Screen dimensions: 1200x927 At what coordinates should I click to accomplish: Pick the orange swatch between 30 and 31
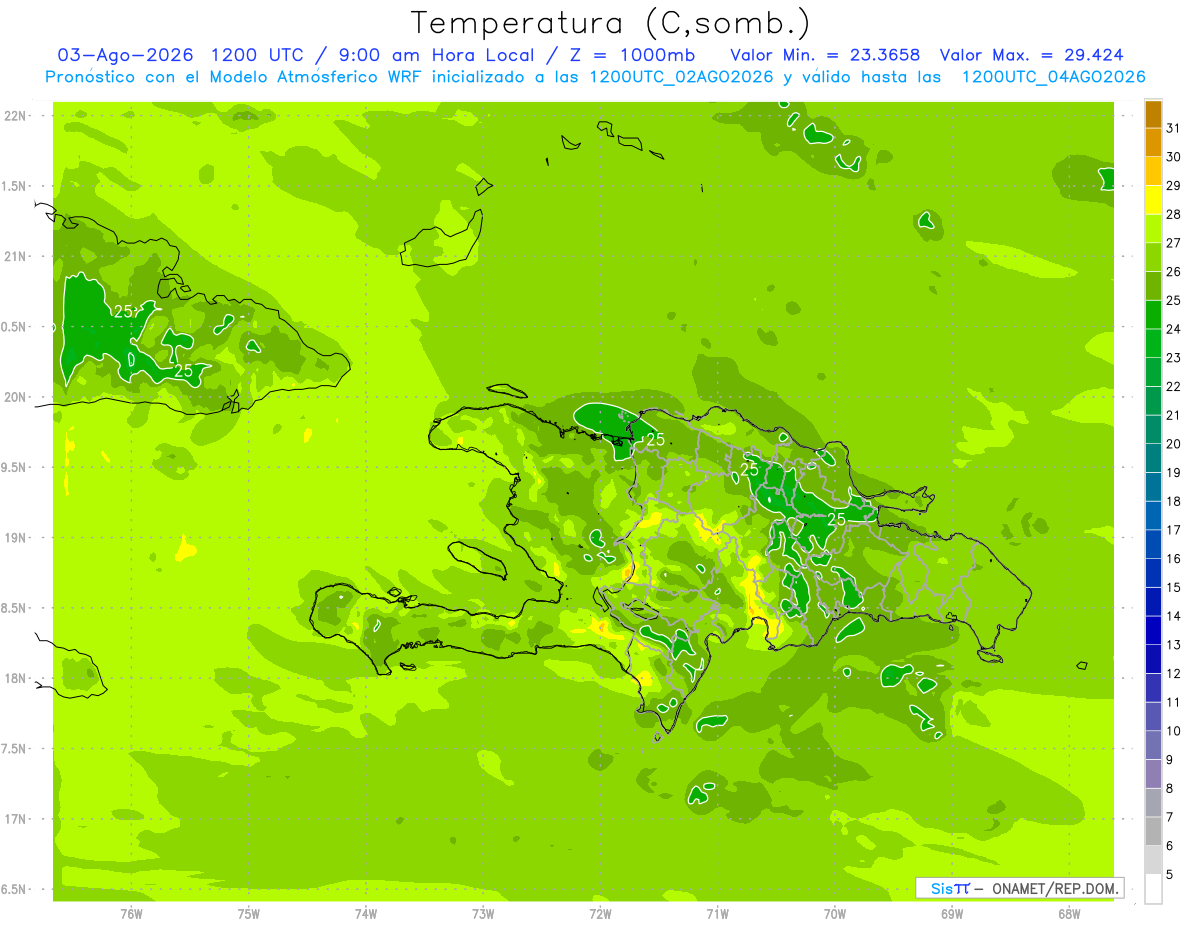(1153, 143)
